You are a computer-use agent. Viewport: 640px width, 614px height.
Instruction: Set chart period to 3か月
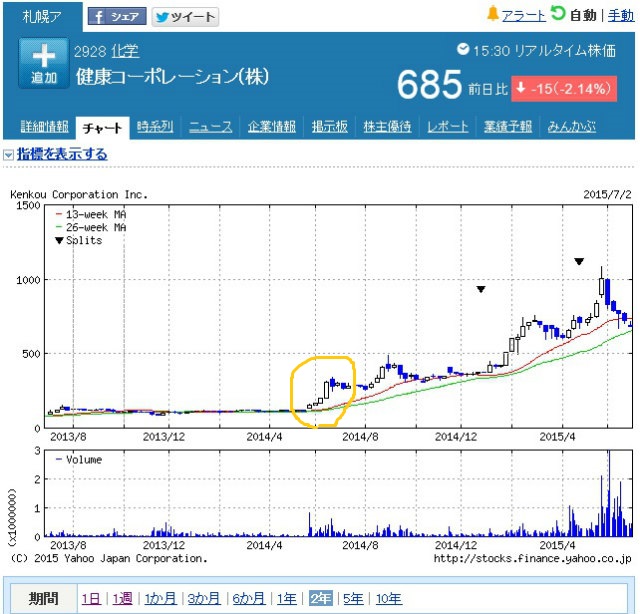point(204,599)
